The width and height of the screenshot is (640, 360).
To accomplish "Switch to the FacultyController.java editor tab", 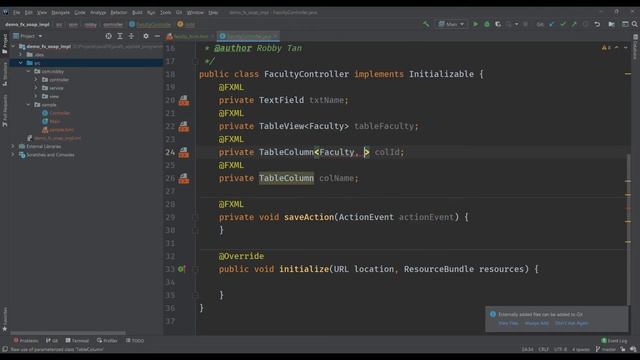I will tap(248, 36).
